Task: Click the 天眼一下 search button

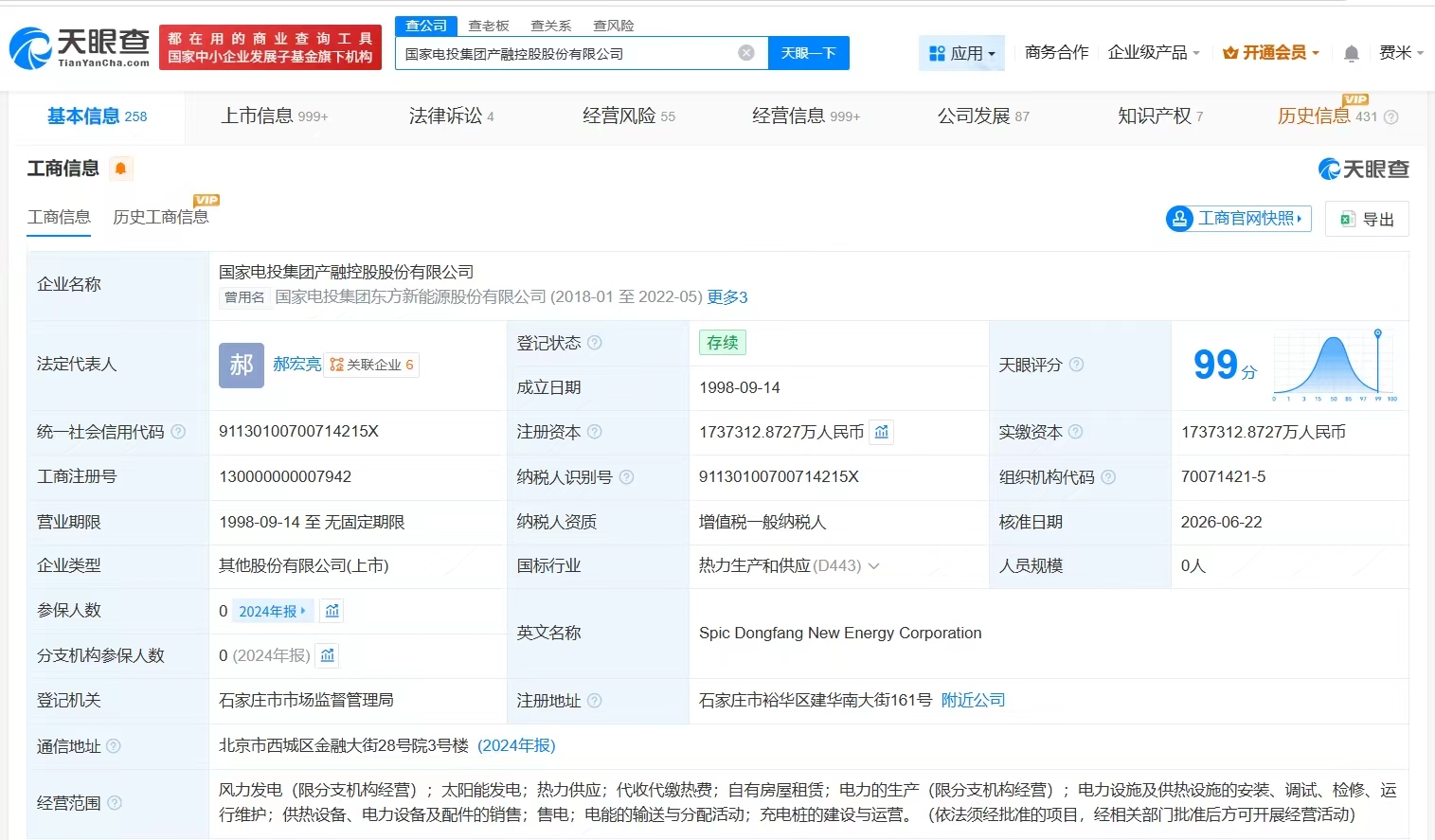Action: 809,53
